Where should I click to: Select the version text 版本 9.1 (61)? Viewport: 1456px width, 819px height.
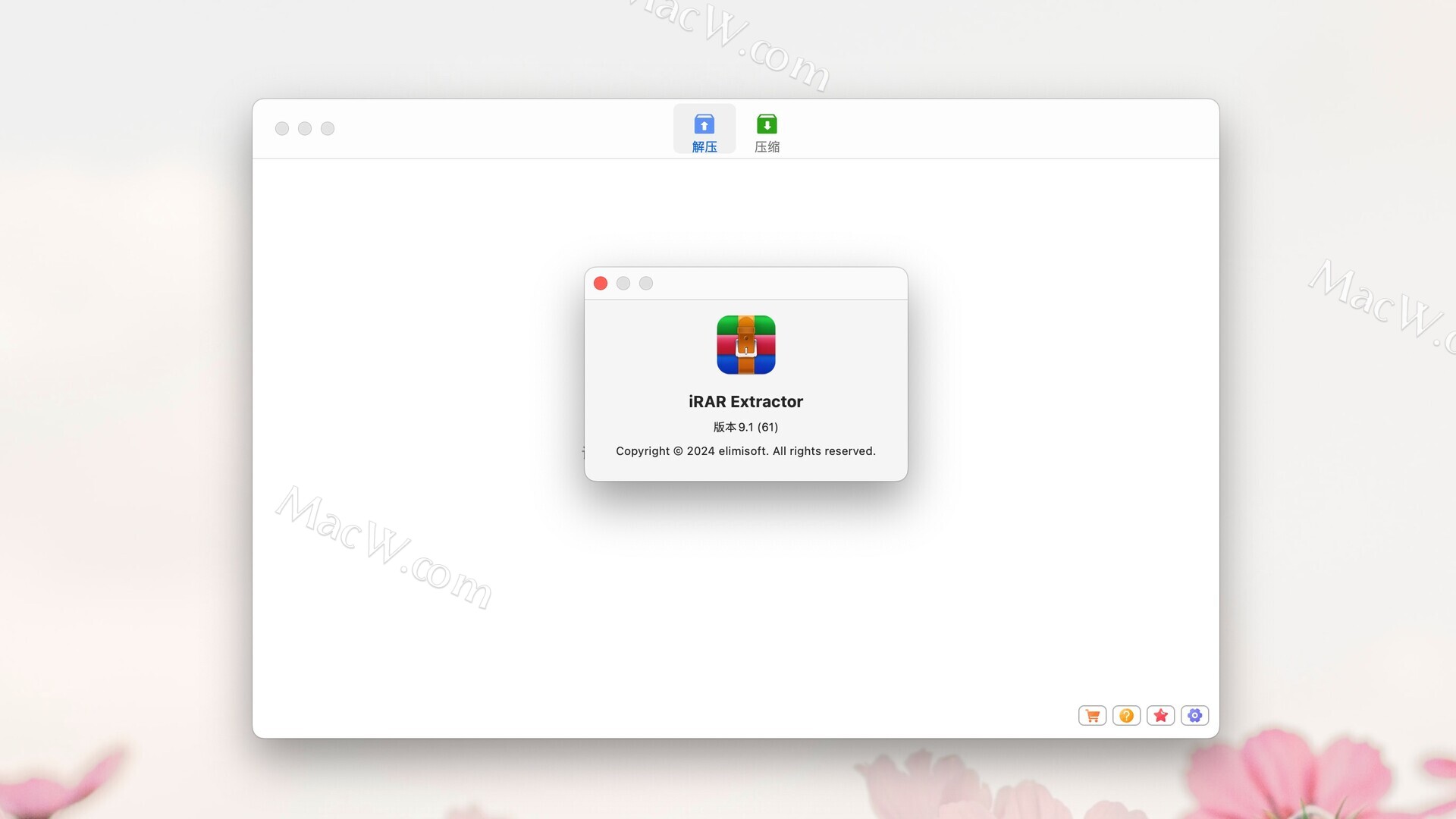pyautogui.click(x=745, y=427)
